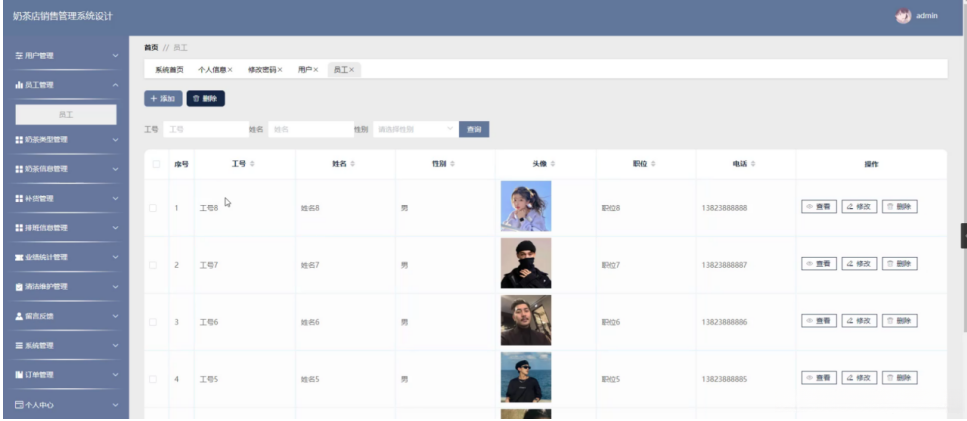967x421 pixels.
Task: Click 查看 for 工号8 row
Action: point(819,207)
